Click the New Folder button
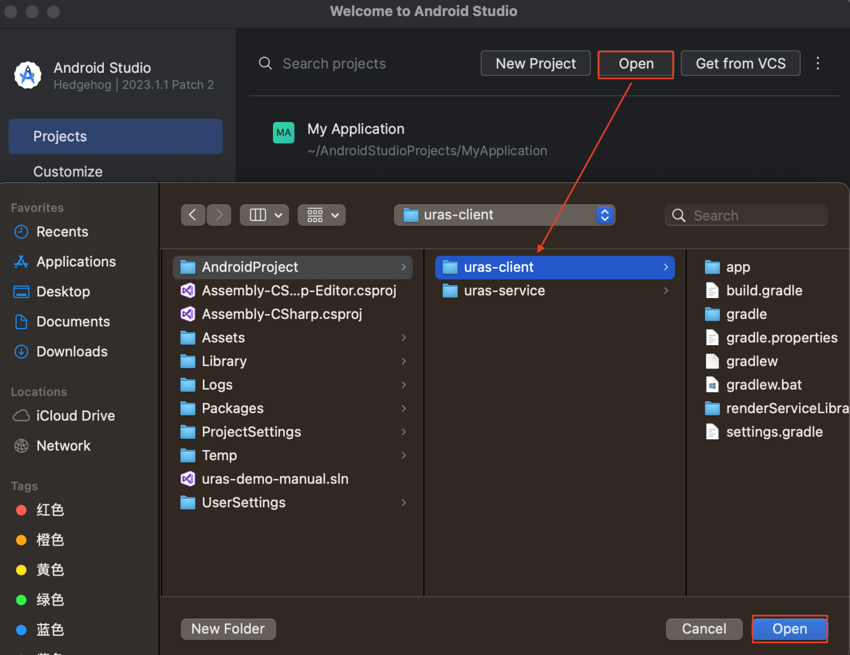This screenshot has width=850, height=655. click(228, 629)
